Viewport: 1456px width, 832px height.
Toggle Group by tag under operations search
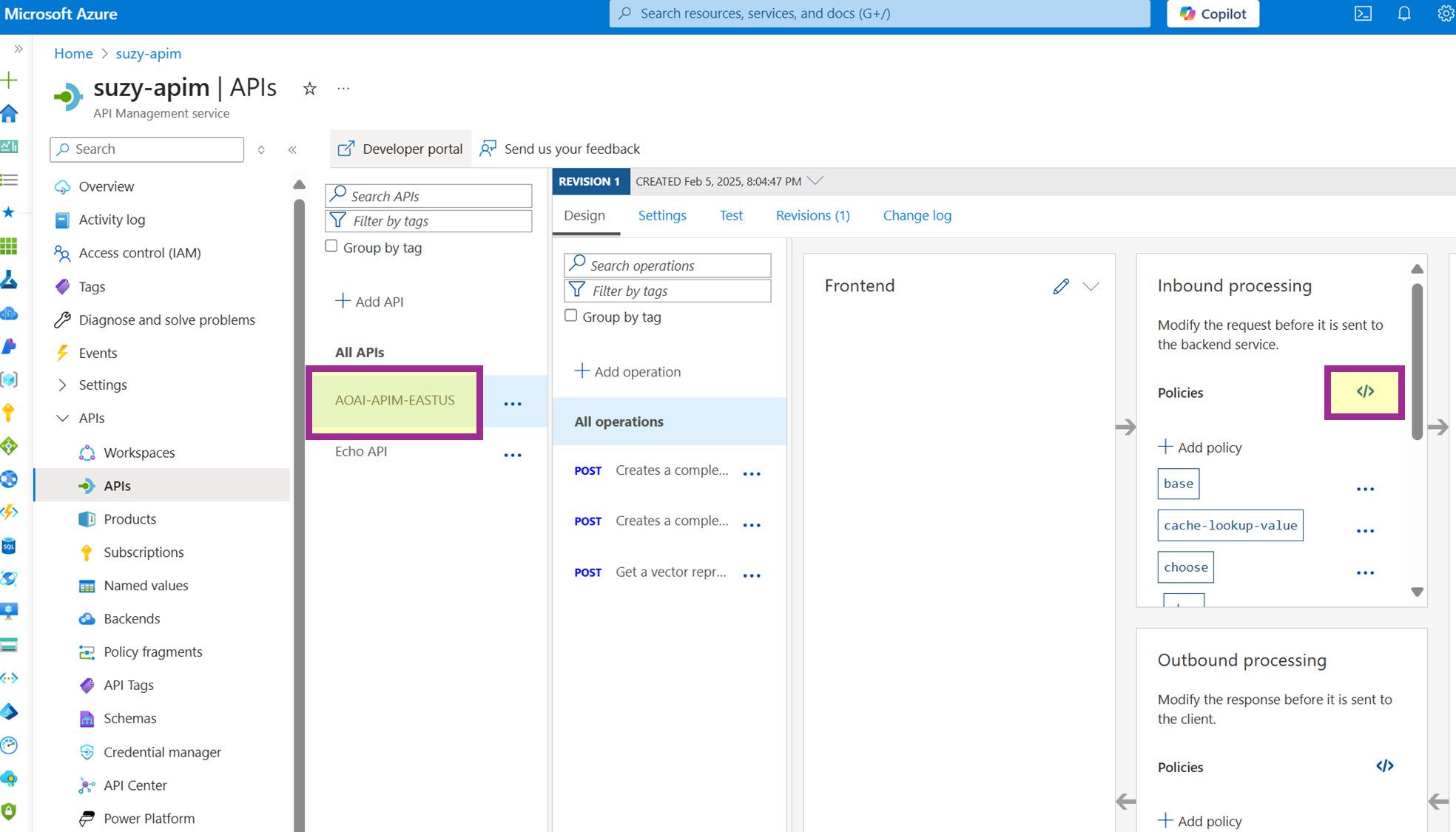click(570, 316)
